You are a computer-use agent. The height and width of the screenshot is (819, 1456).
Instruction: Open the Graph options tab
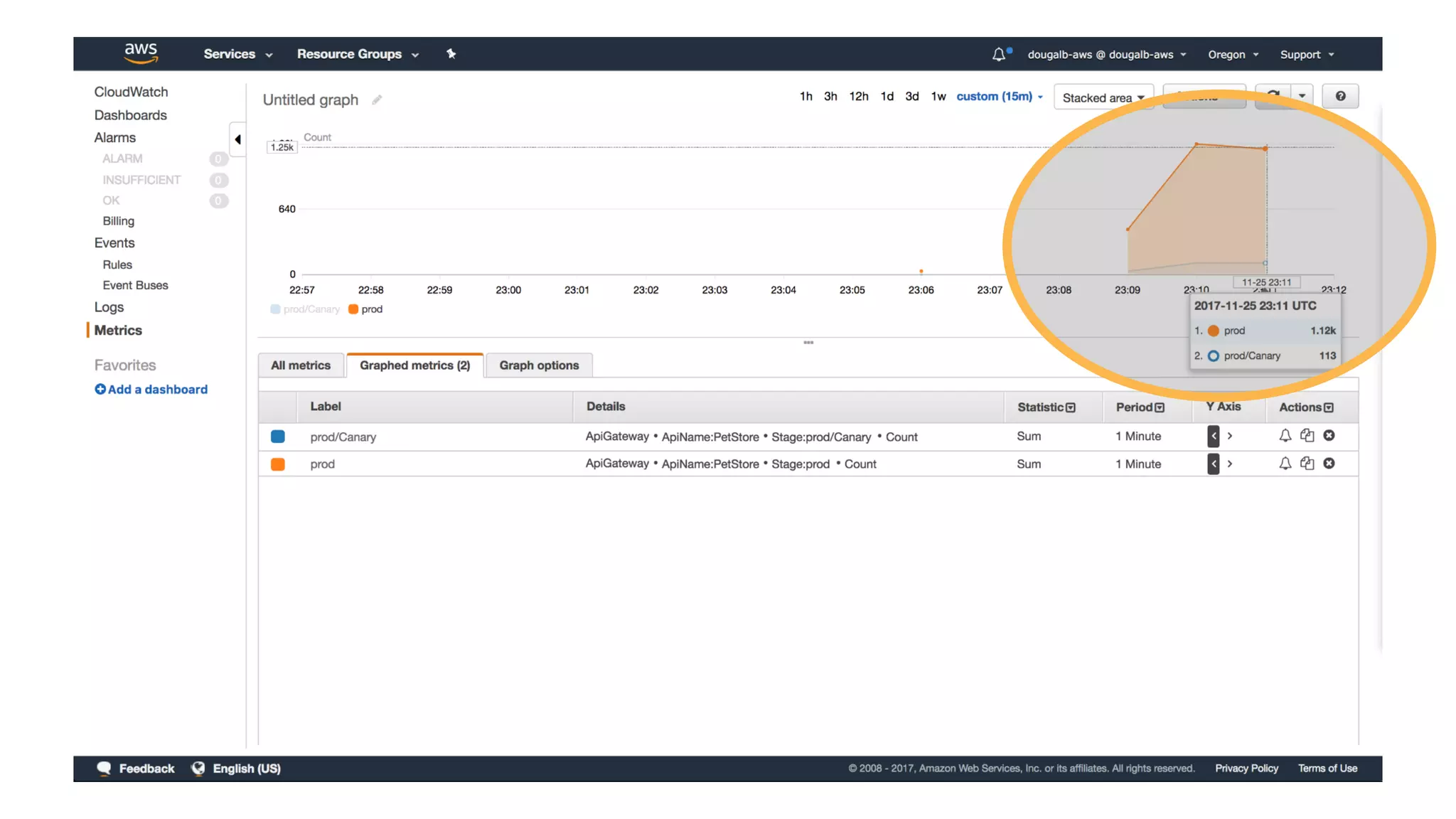point(539,365)
